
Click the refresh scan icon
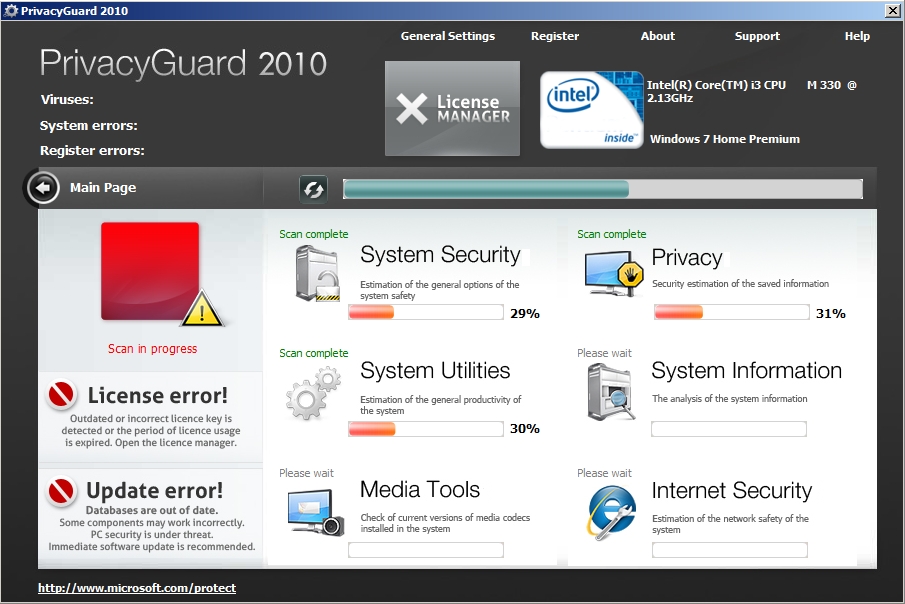(x=313, y=189)
